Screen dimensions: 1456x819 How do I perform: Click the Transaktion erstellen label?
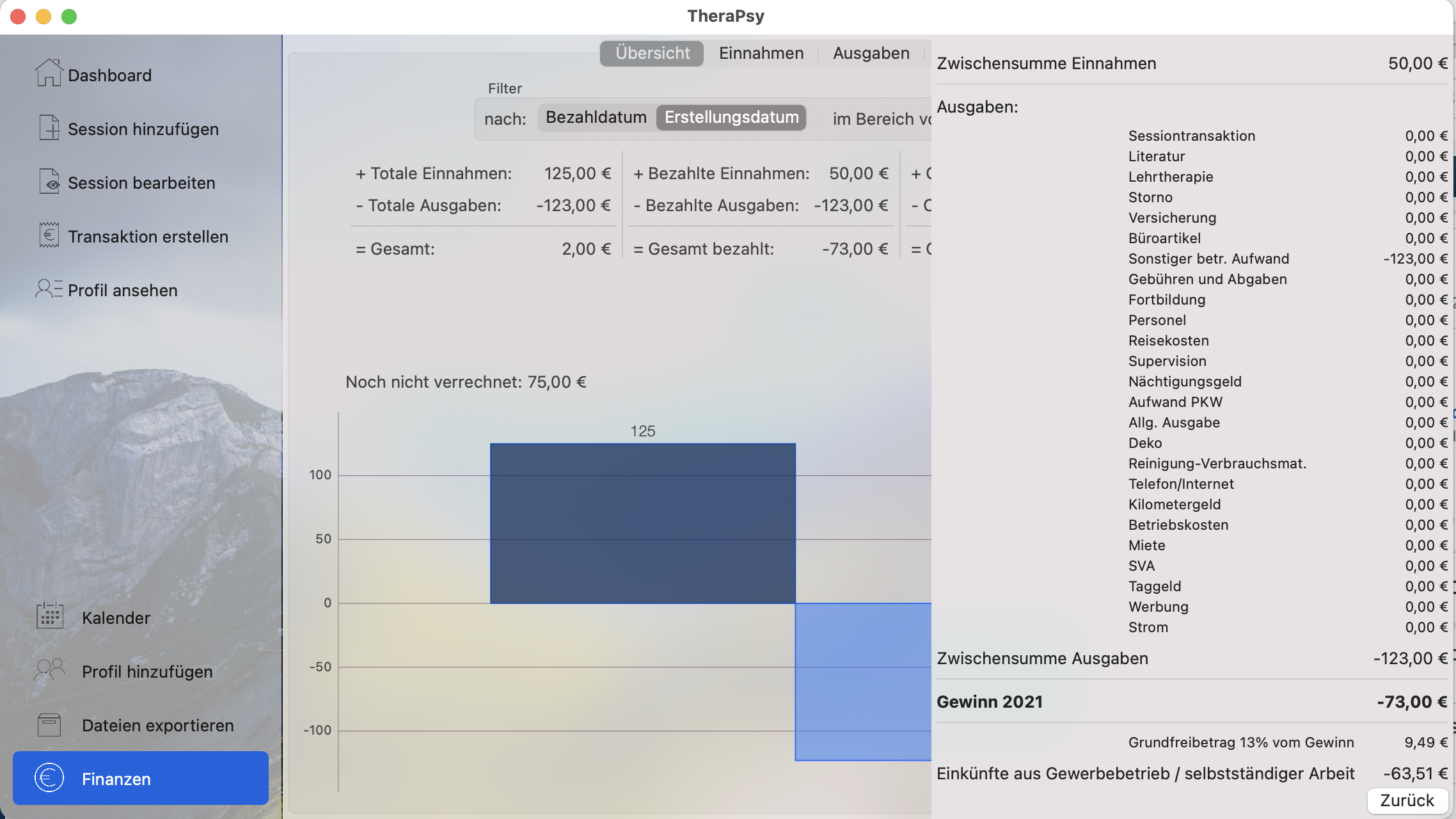pyautogui.click(x=148, y=237)
